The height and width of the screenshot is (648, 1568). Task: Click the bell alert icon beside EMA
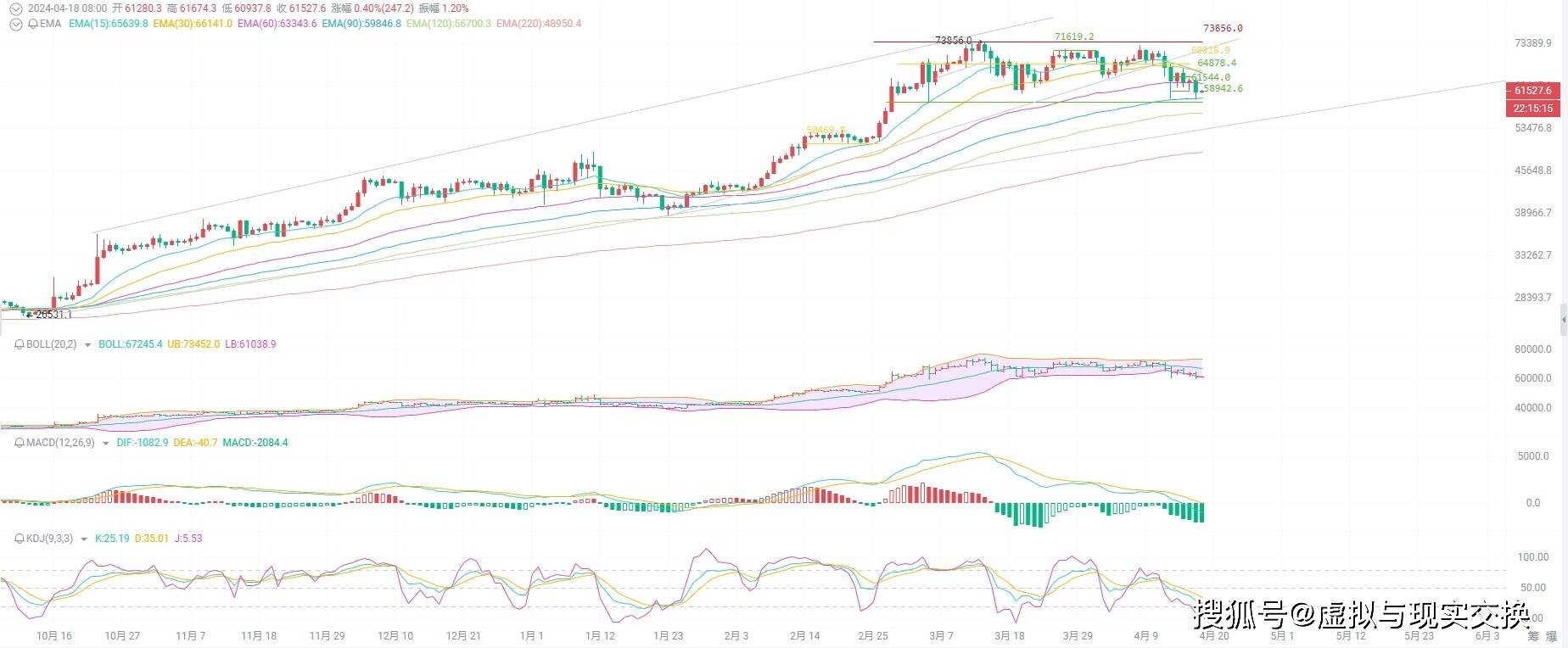point(33,24)
